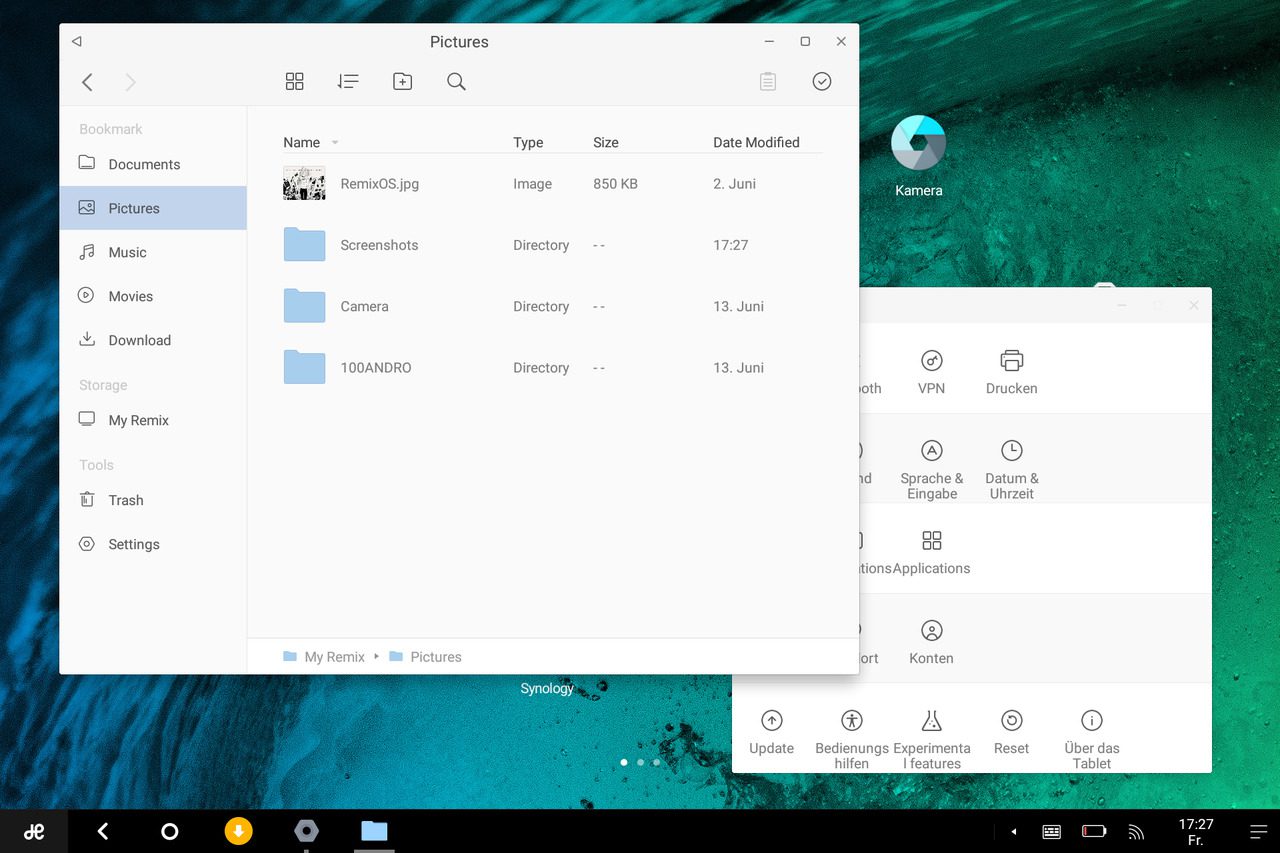
Task: Select the 100ANDRO folder icon
Action: pyautogui.click(x=304, y=367)
